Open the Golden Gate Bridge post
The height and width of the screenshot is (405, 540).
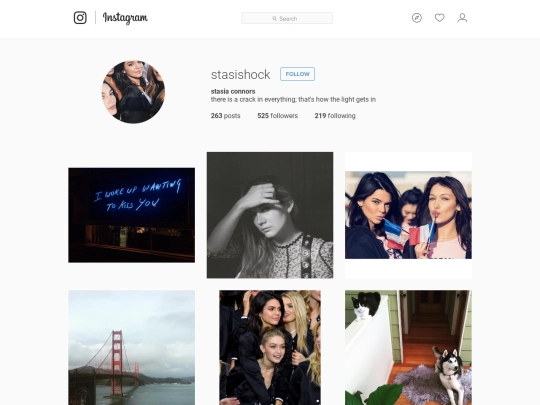tap(132, 347)
